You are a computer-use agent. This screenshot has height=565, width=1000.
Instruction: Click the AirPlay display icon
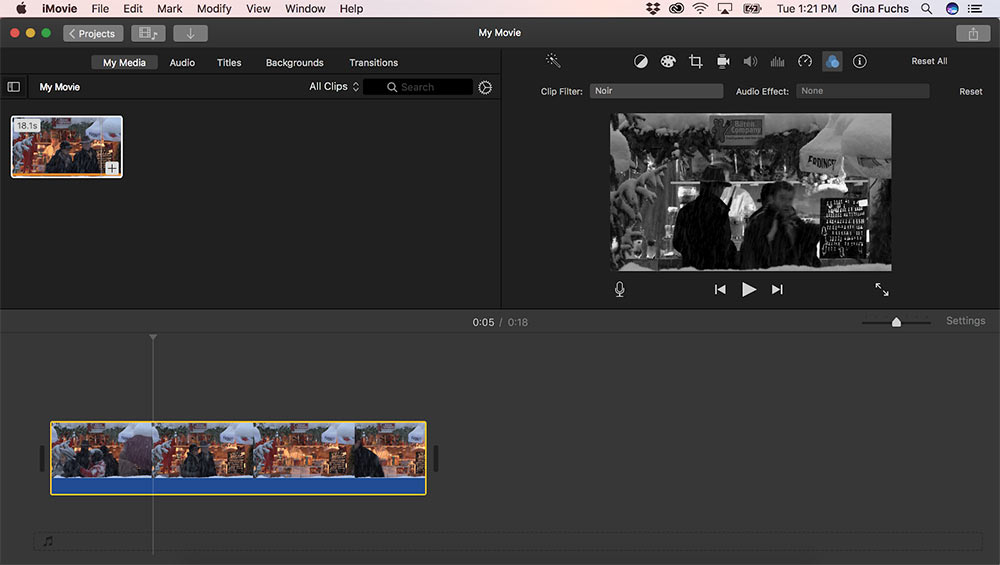point(724,9)
